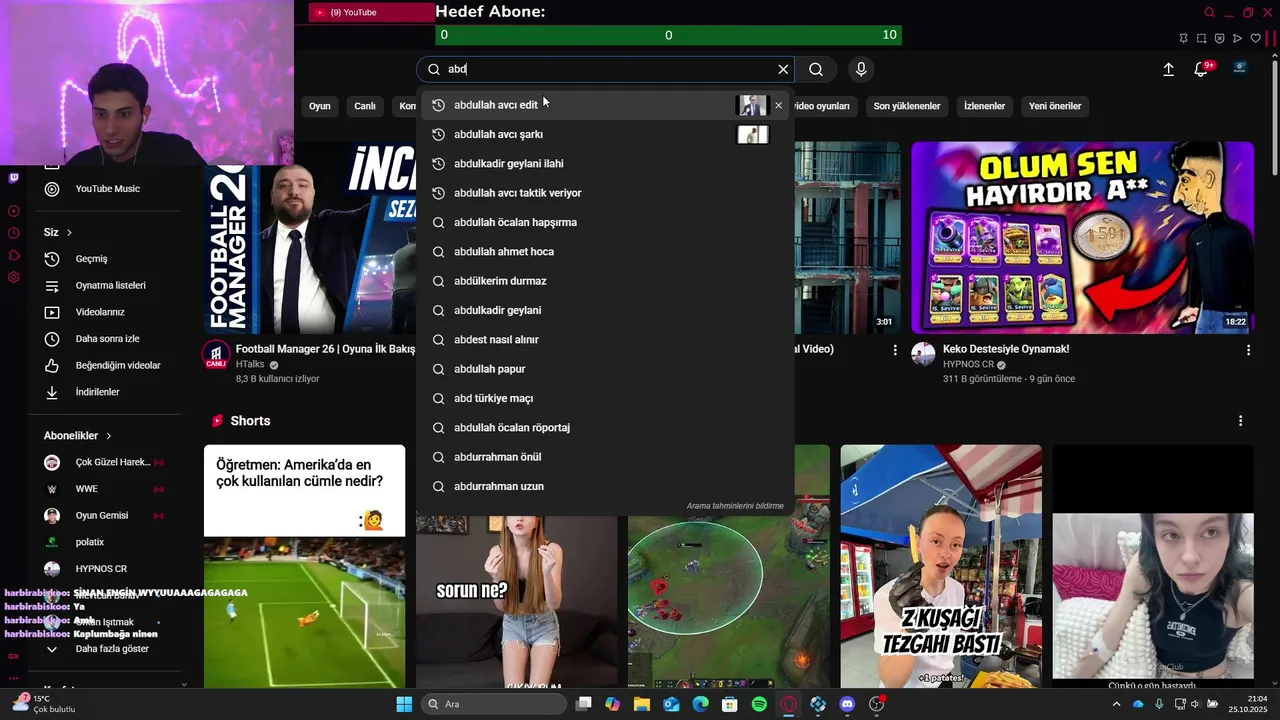
Task: Click the search magnifier button
Action: (x=816, y=69)
